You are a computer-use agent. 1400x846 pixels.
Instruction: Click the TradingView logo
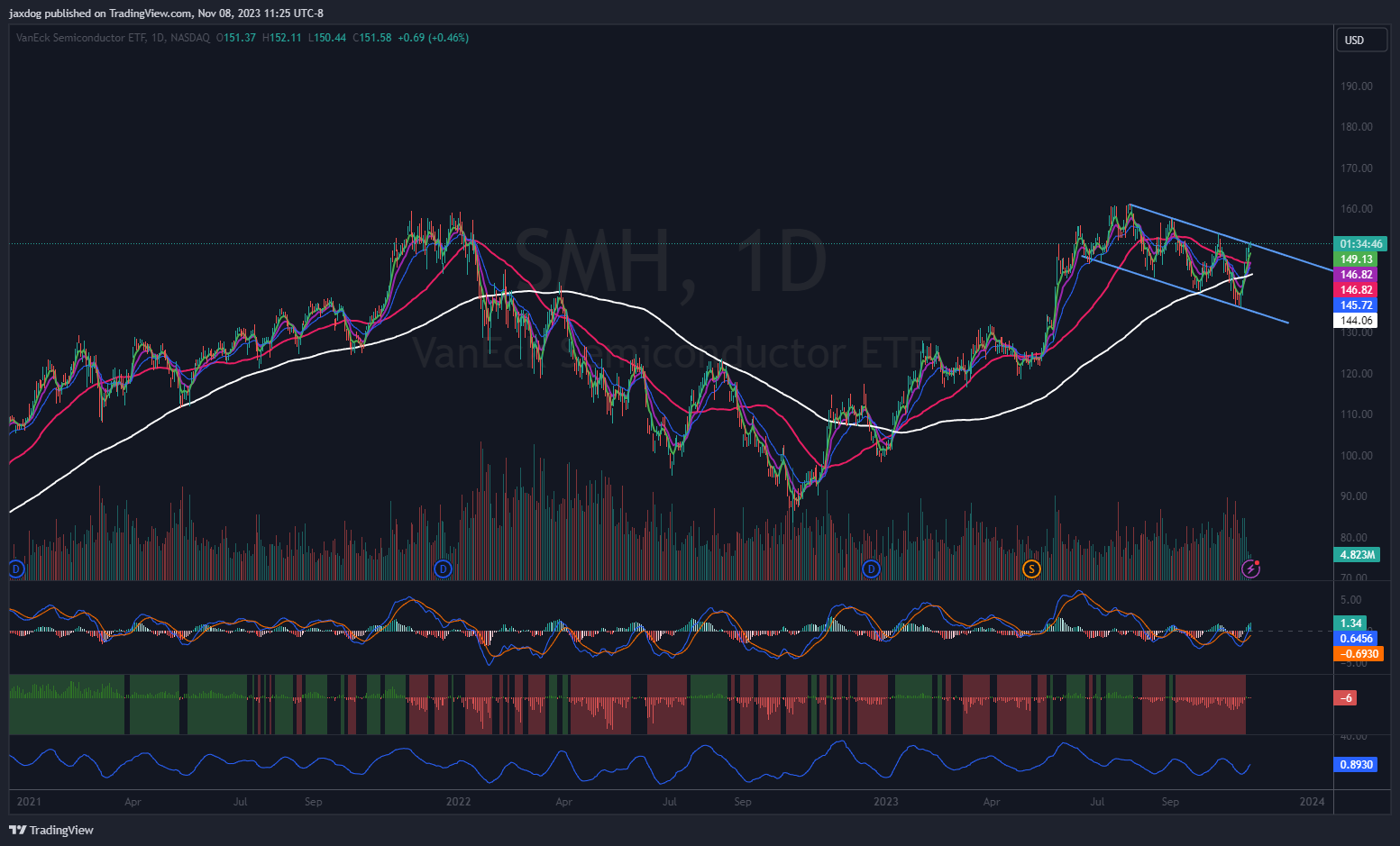pos(51,830)
